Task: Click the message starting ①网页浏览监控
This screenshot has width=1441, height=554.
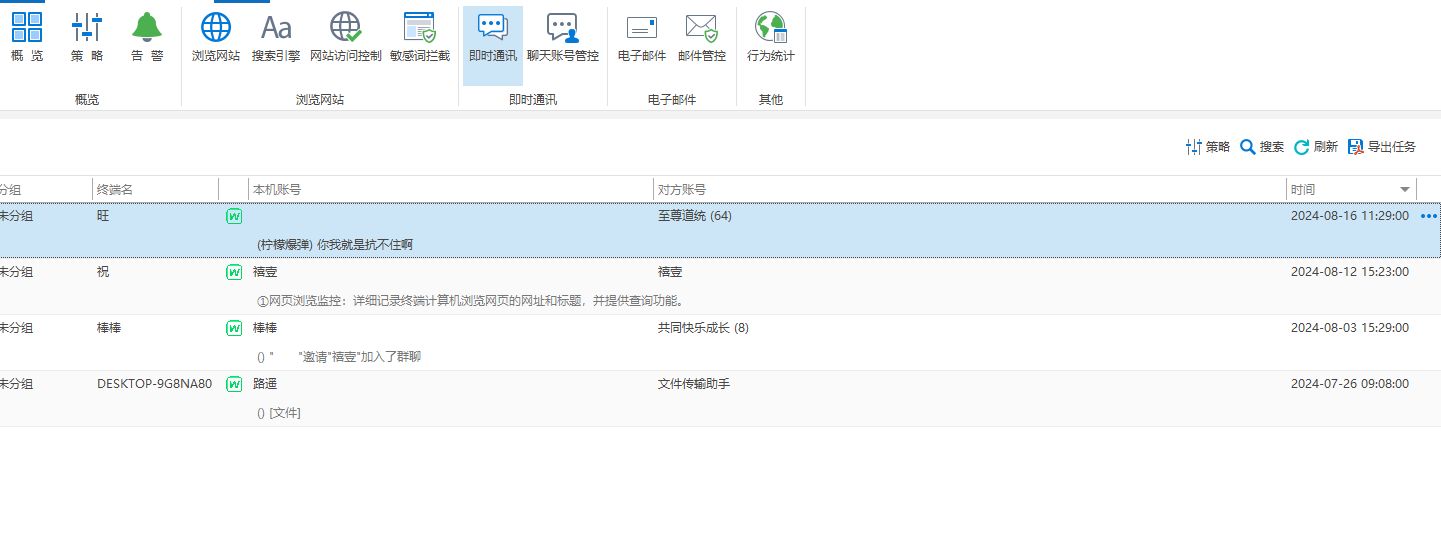Action: pyautogui.click(x=470, y=301)
